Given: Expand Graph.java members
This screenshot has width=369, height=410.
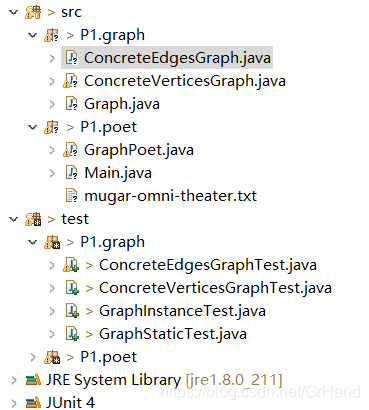Looking at the screenshot, I should click(x=52, y=104).
